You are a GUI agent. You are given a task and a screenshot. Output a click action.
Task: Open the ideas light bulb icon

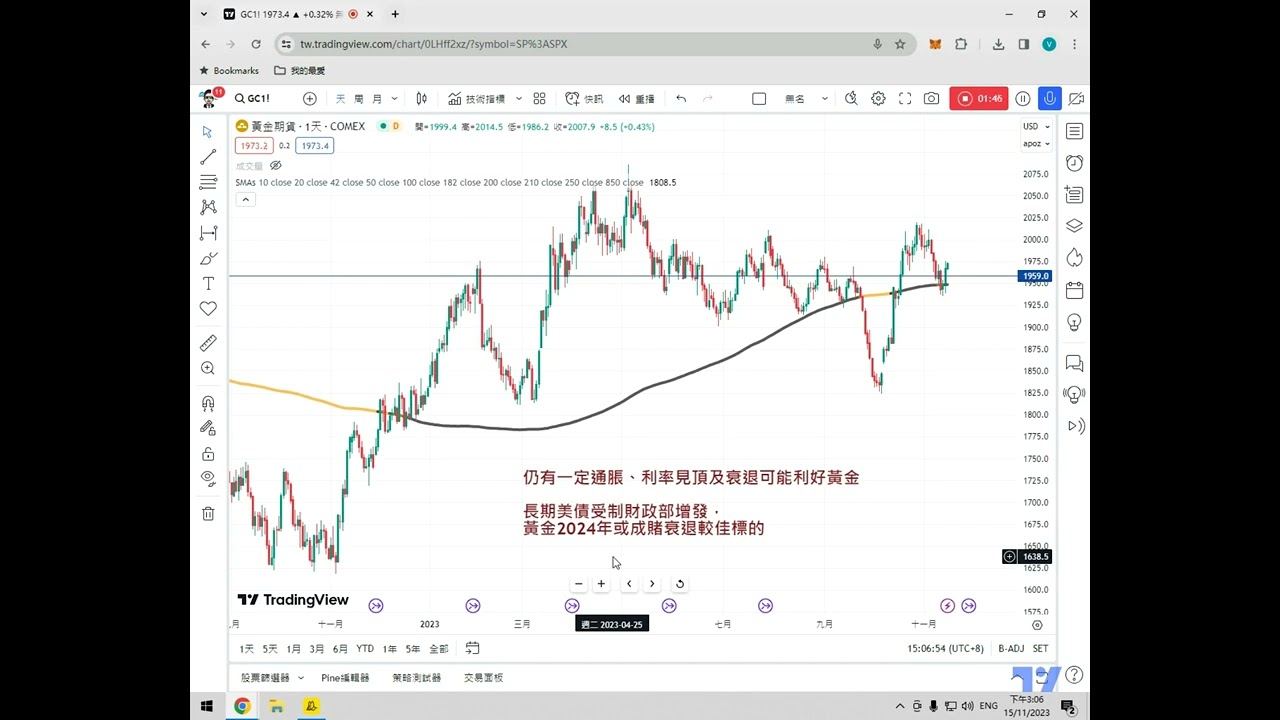pyautogui.click(x=1075, y=322)
